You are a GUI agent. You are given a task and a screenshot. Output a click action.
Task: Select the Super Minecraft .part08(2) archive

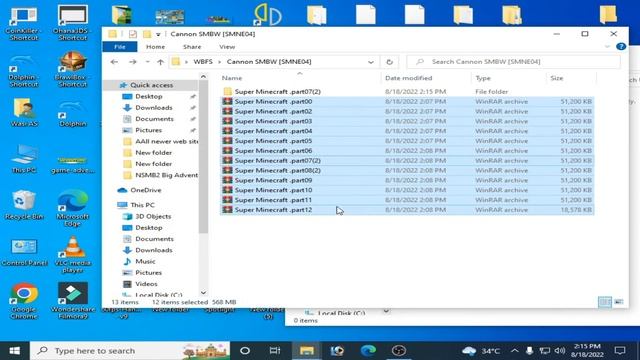[x=278, y=170]
